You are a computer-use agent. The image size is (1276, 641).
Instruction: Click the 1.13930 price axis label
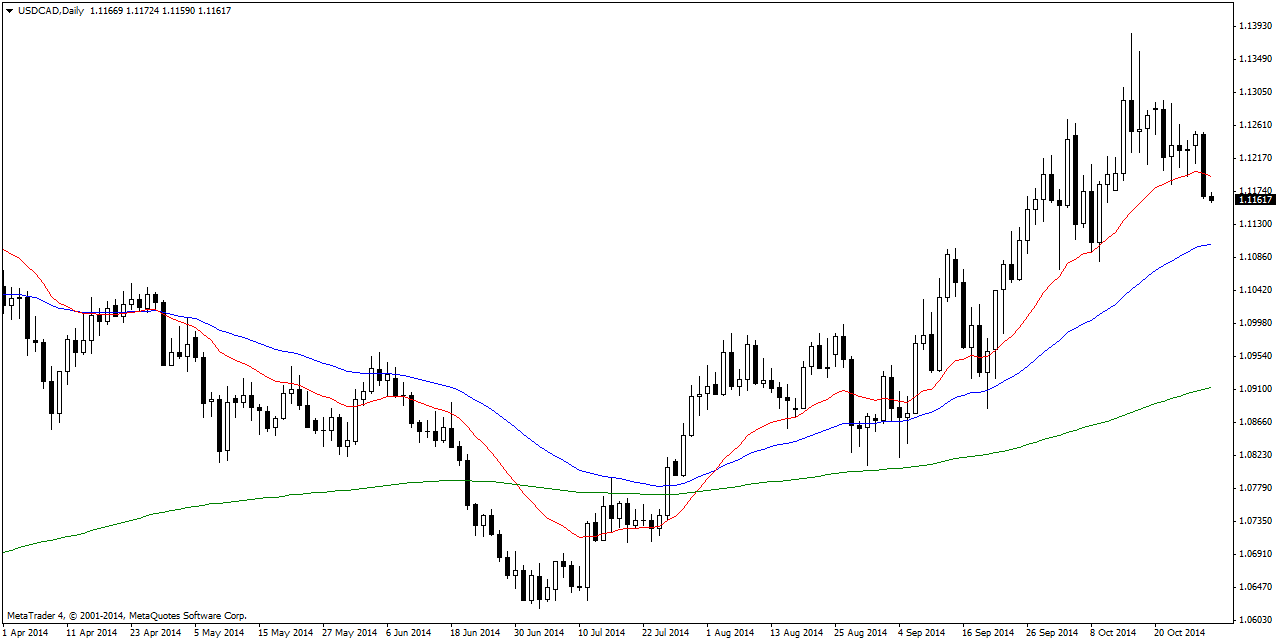click(x=1255, y=25)
